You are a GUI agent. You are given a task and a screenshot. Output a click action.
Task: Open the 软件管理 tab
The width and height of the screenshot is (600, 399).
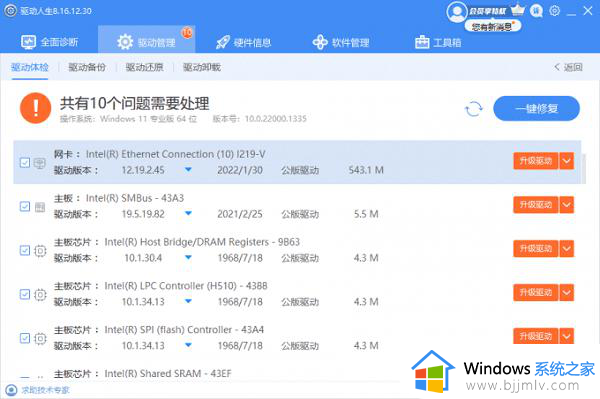tap(341, 42)
